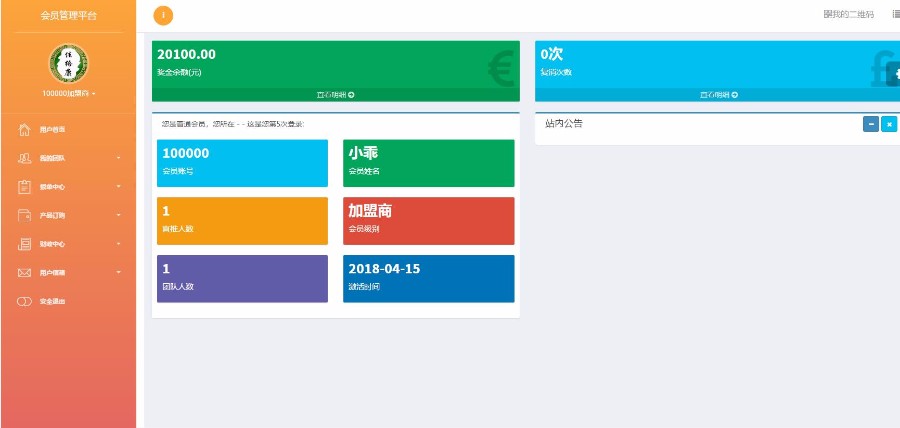Click the 100000 会员账号 card
This screenshot has height=428, width=900.
coord(242,163)
